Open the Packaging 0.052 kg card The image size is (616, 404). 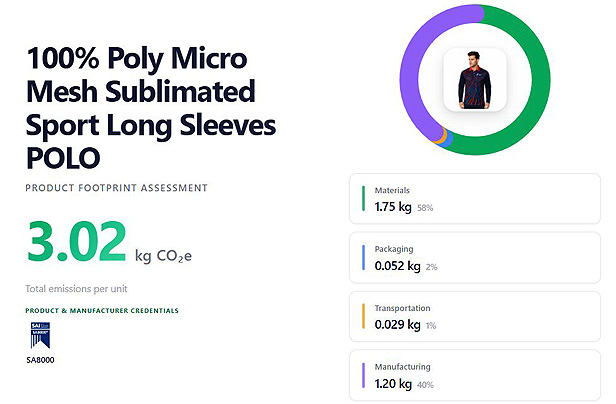click(x=475, y=258)
